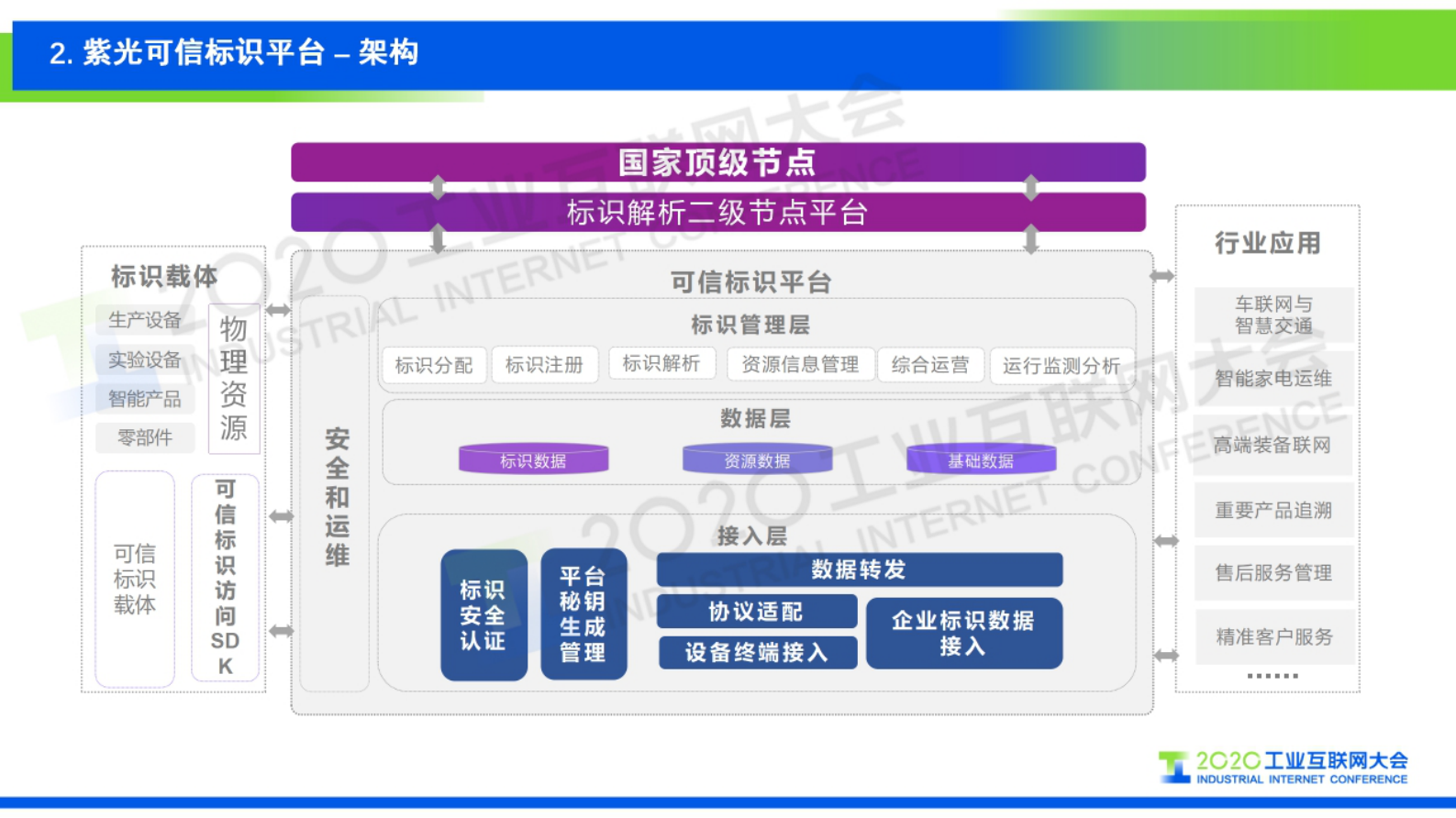Screen dimensions: 1456x818
Task: Select the 设备终端接入 block
Action: click(757, 652)
